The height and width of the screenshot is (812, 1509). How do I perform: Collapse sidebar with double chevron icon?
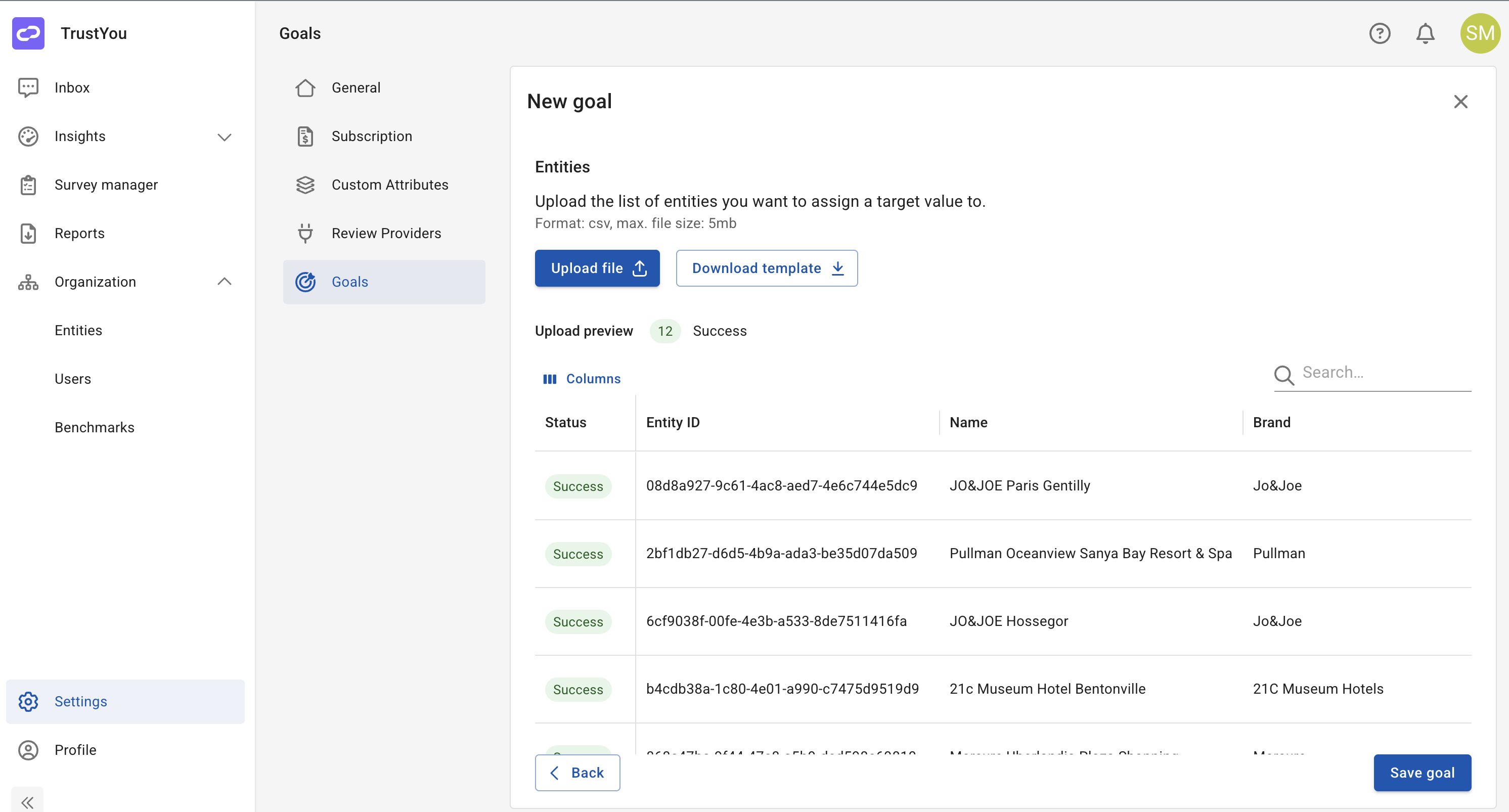(x=27, y=801)
